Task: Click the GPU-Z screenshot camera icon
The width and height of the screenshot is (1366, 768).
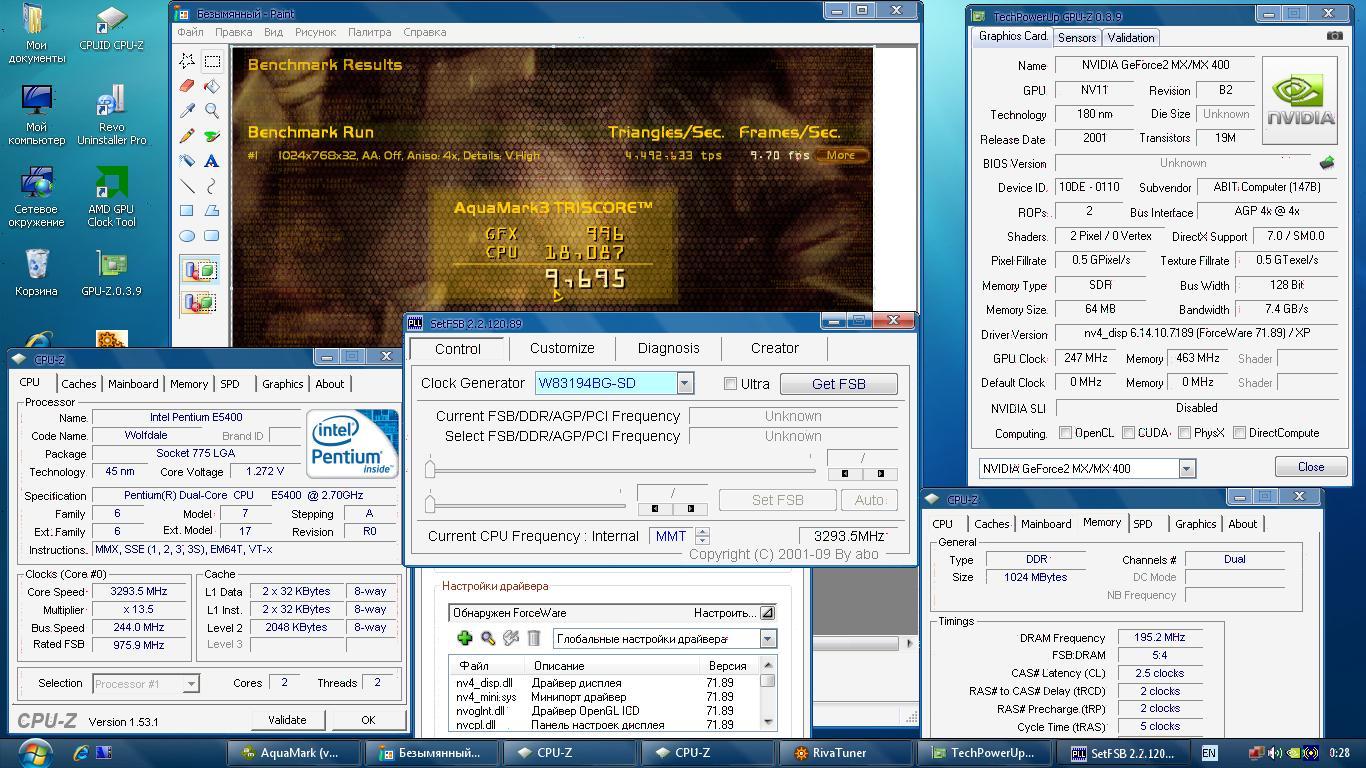Action: pyautogui.click(x=1335, y=36)
